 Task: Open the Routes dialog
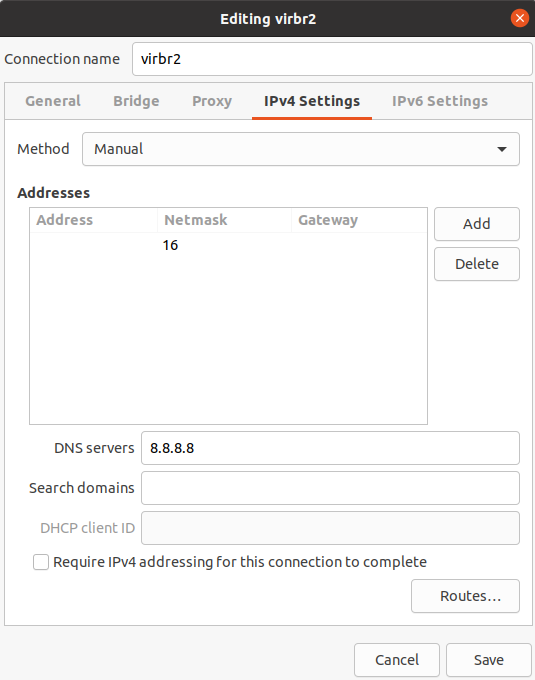coord(465,596)
